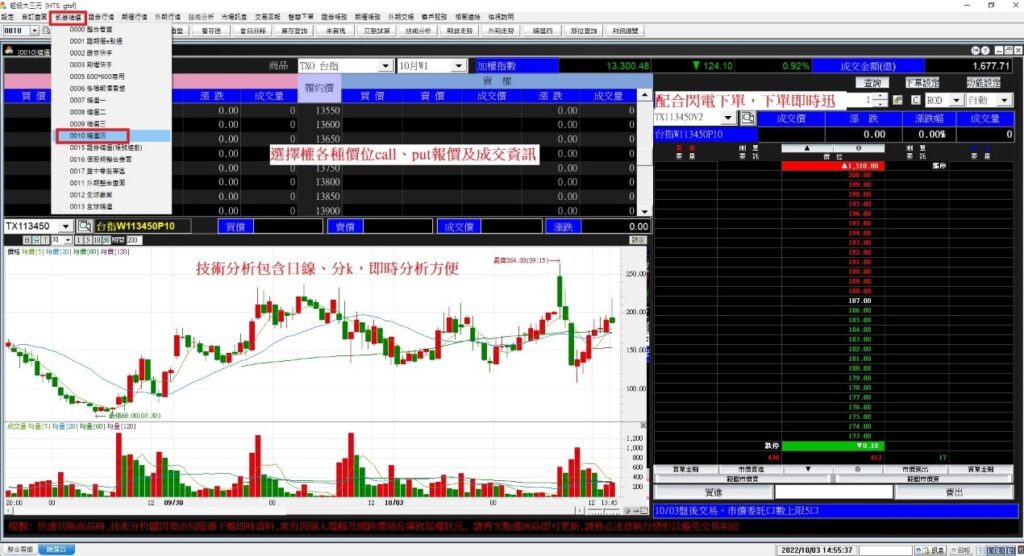Select the 5-minute chart period button

(x=88, y=240)
